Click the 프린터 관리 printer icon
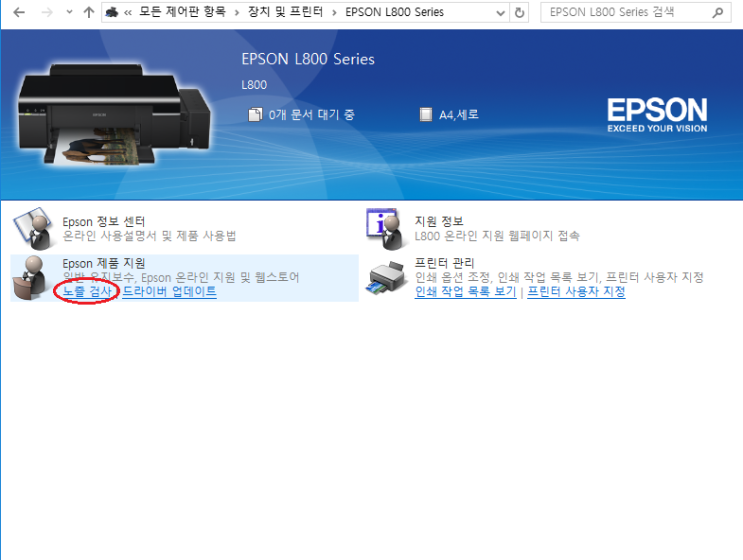This screenshot has height=560, width=743. pos(386,278)
